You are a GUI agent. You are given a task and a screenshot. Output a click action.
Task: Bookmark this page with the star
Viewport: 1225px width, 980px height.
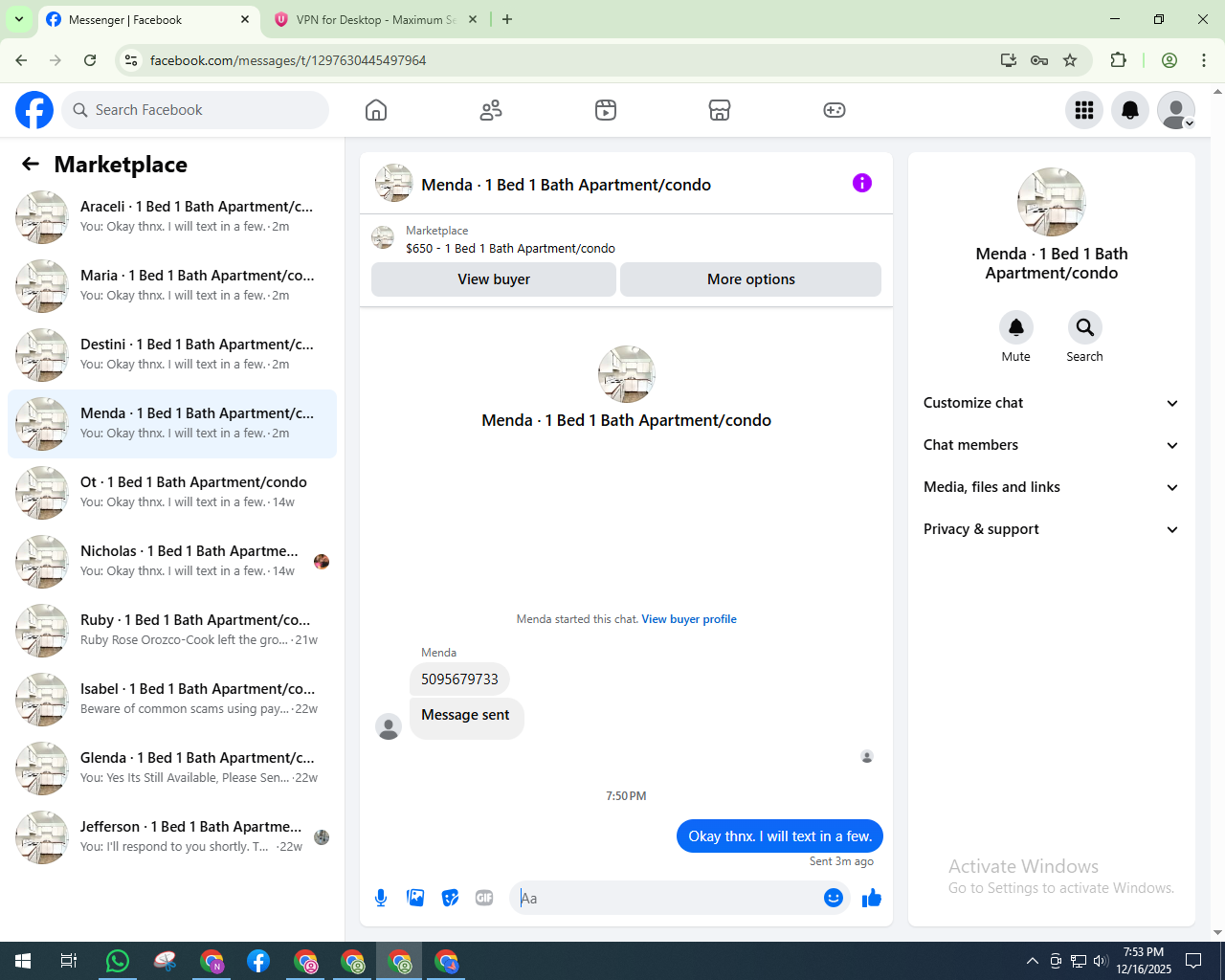point(1070,60)
